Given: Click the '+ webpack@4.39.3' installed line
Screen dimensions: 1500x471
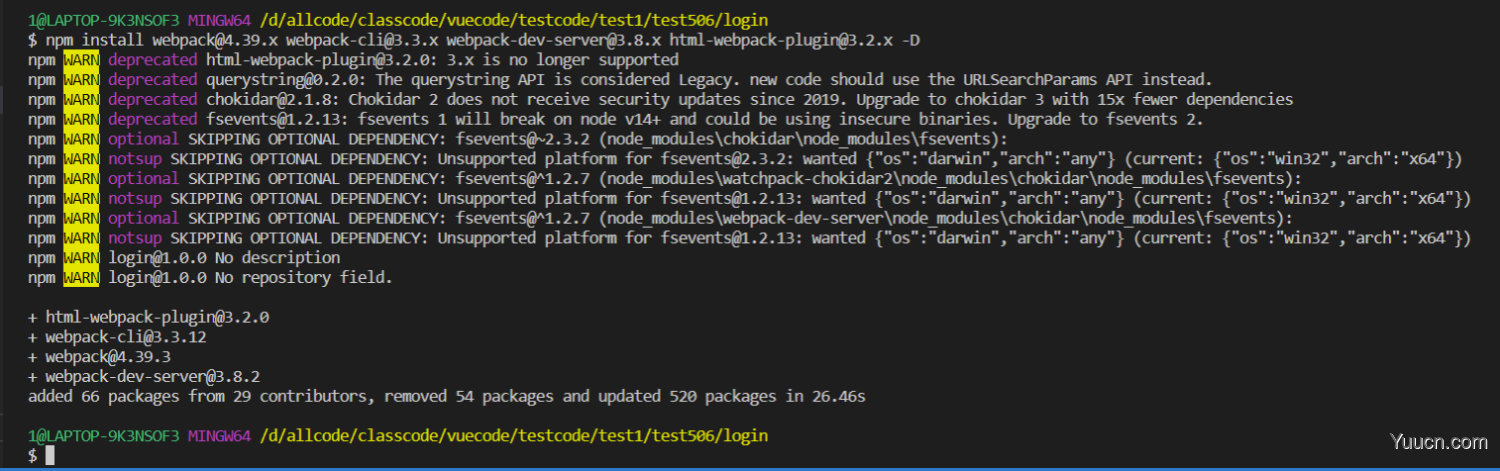Looking at the screenshot, I should click(x=100, y=357).
